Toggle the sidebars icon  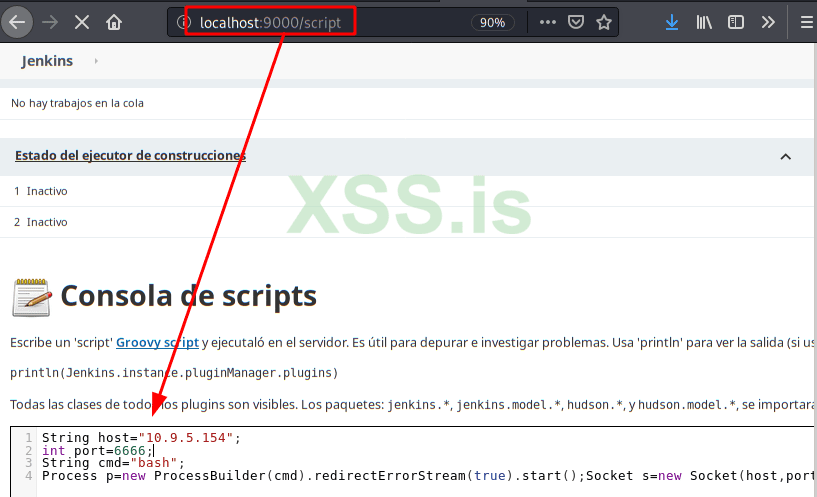click(736, 22)
